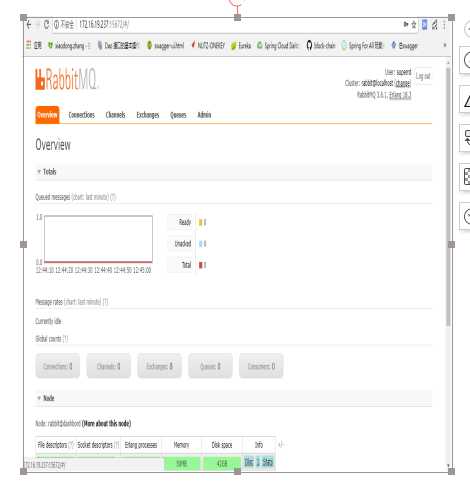Click the (change) cluster name link
The width and height of the screenshot is (470, 487).
[403, 83]
